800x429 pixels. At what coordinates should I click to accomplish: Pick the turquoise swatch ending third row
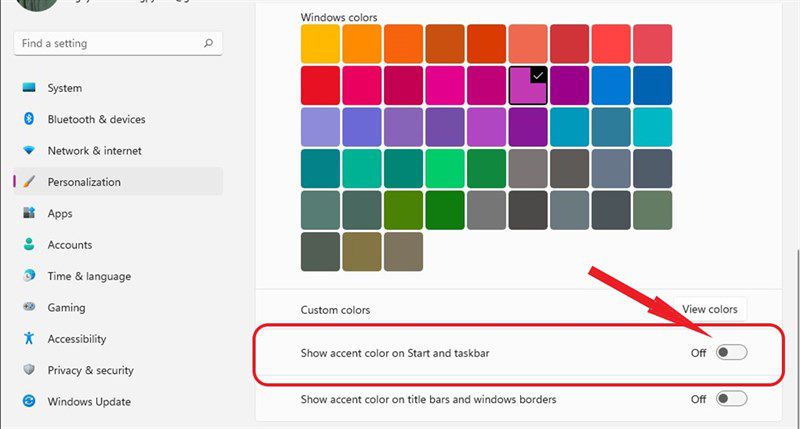653,127
